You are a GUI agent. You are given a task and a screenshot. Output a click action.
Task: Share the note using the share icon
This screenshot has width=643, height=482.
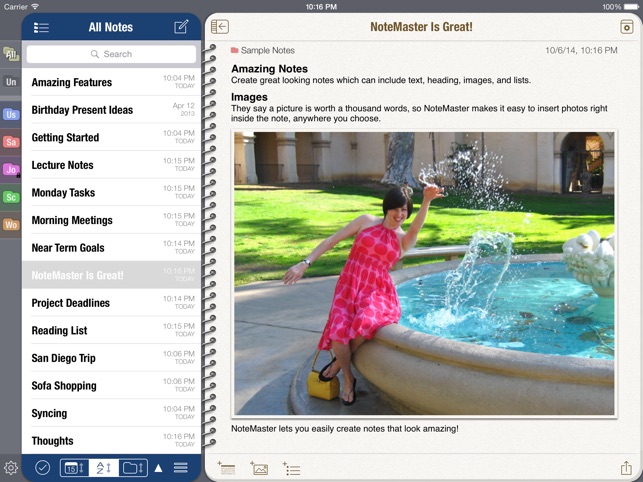tap(626, 468)
